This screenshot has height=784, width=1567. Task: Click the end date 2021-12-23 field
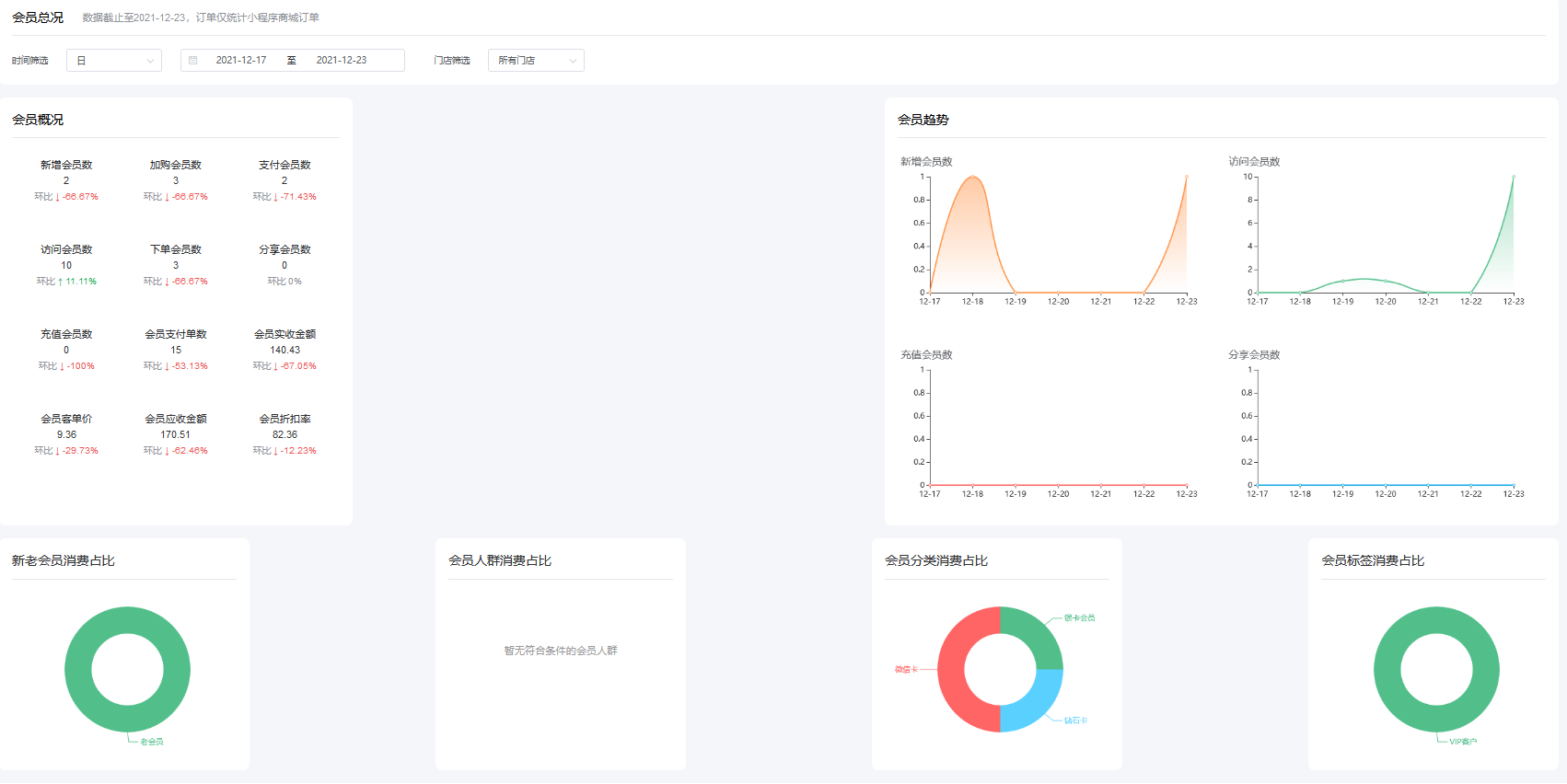click(342, 61)
